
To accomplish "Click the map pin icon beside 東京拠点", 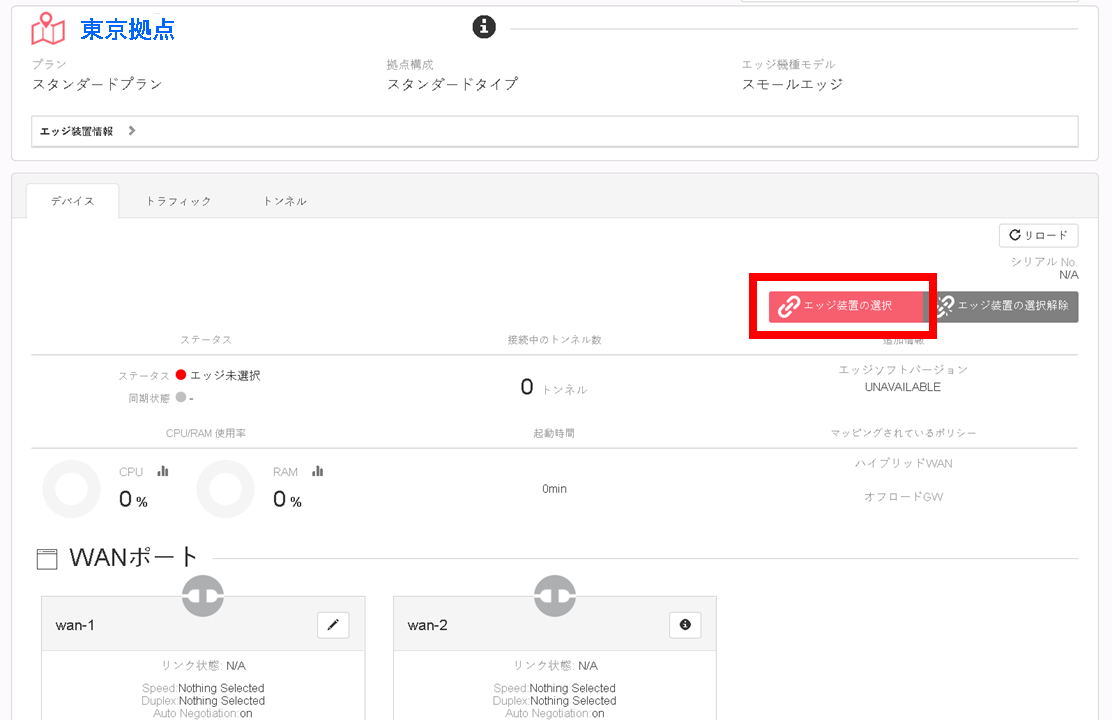I will [48, 28].
